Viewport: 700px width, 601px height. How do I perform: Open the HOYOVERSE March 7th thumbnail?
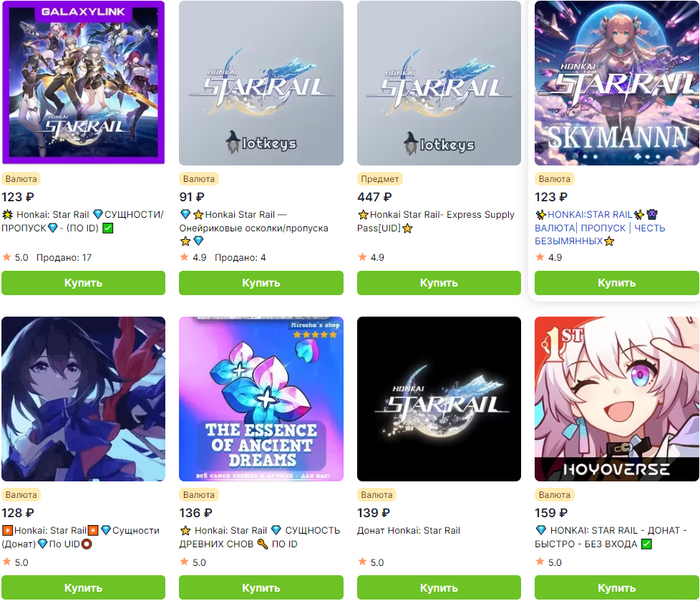click(617, 399)
